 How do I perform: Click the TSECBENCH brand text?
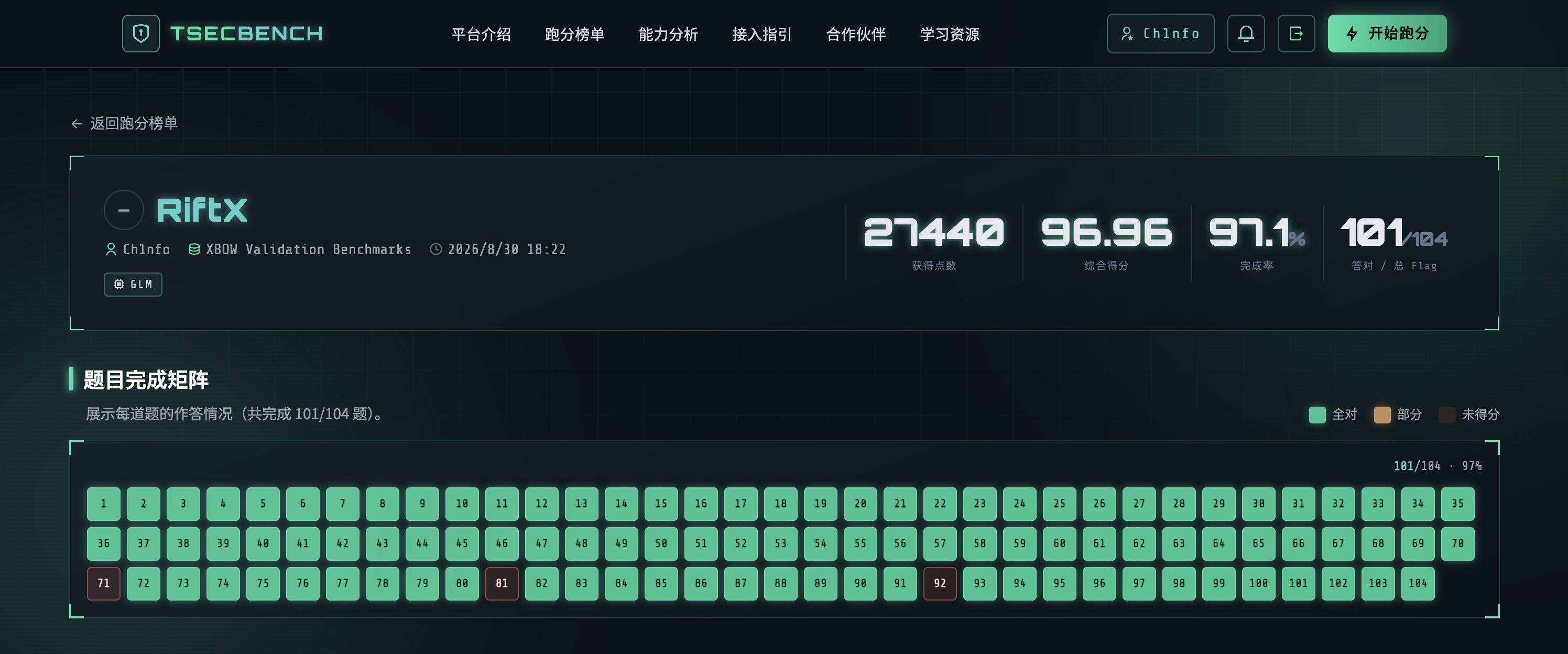coord(246,34)
